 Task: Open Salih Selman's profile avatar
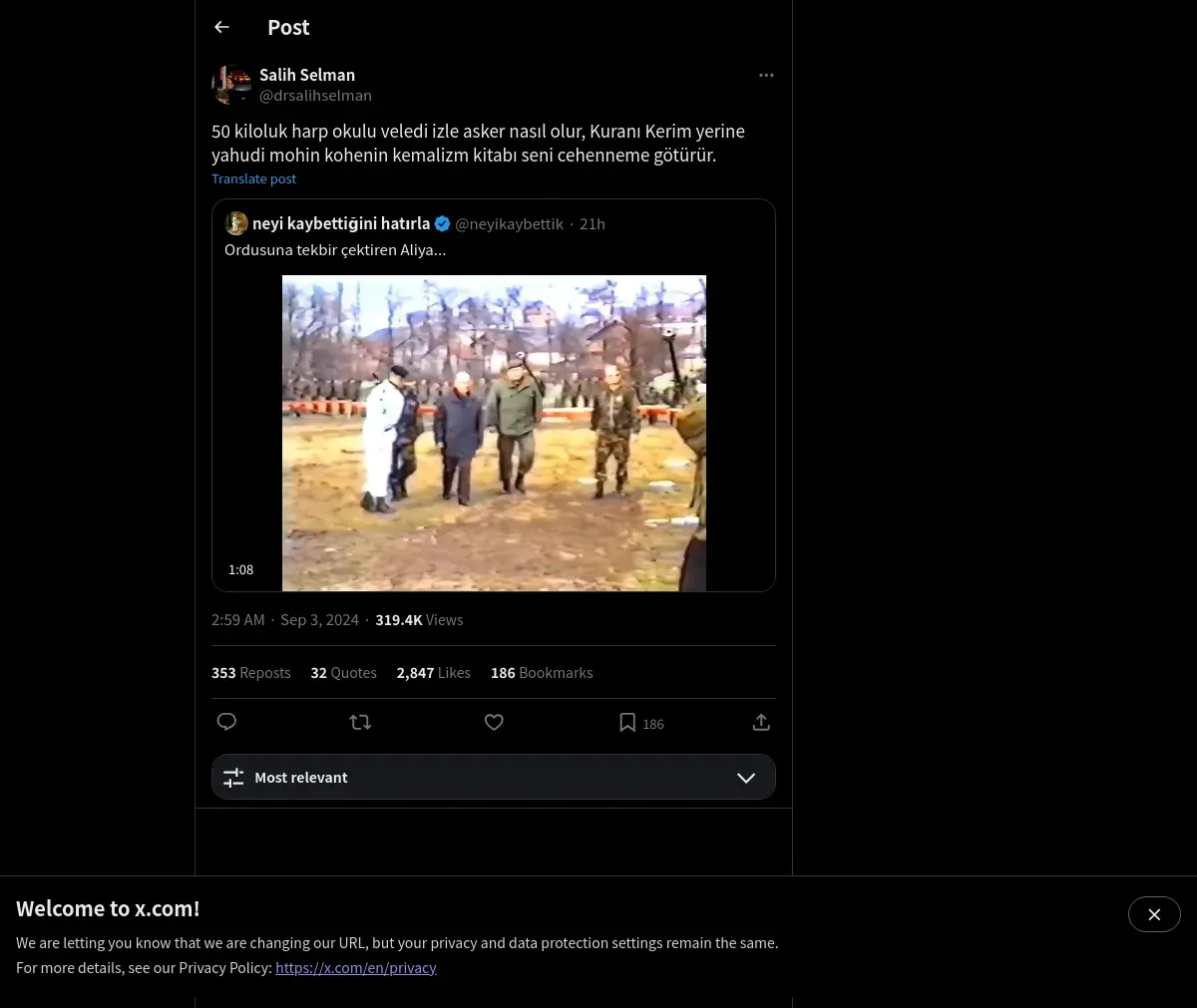(231, 85)
